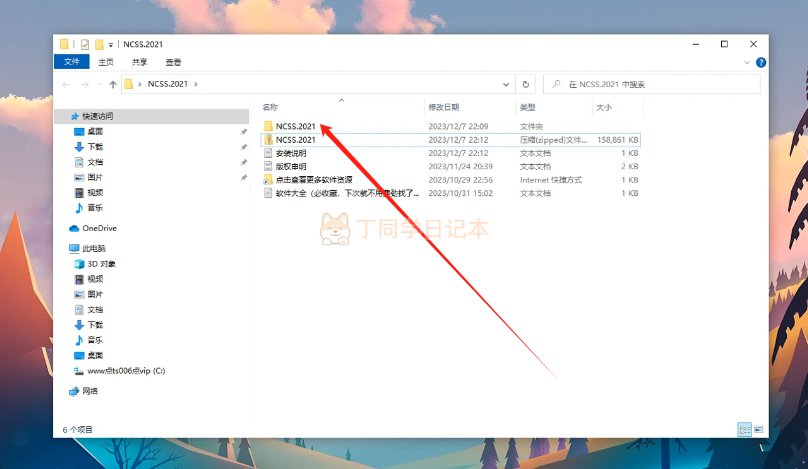Select 此电脑 in the navigation pane

(93, 248)
